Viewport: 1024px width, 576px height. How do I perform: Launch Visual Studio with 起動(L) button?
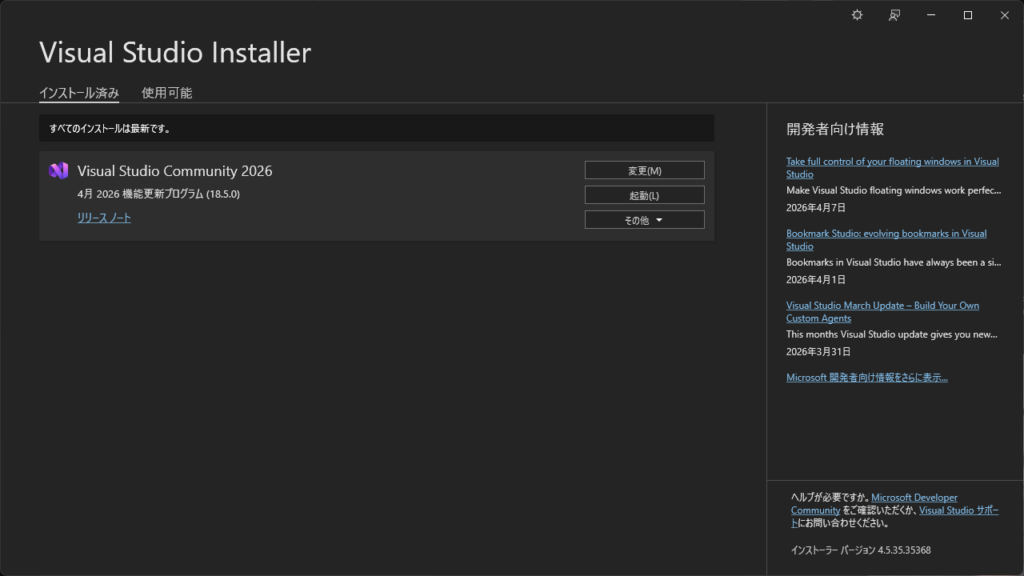(x=644, y=195)
